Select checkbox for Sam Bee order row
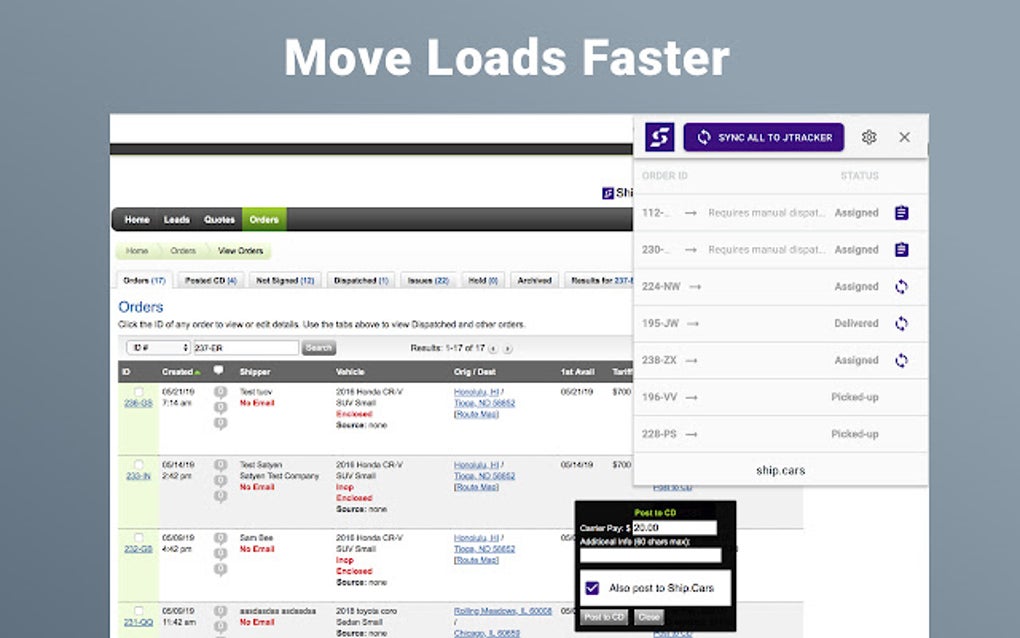The image size is (1020, 638). click(x=139, y=537)
